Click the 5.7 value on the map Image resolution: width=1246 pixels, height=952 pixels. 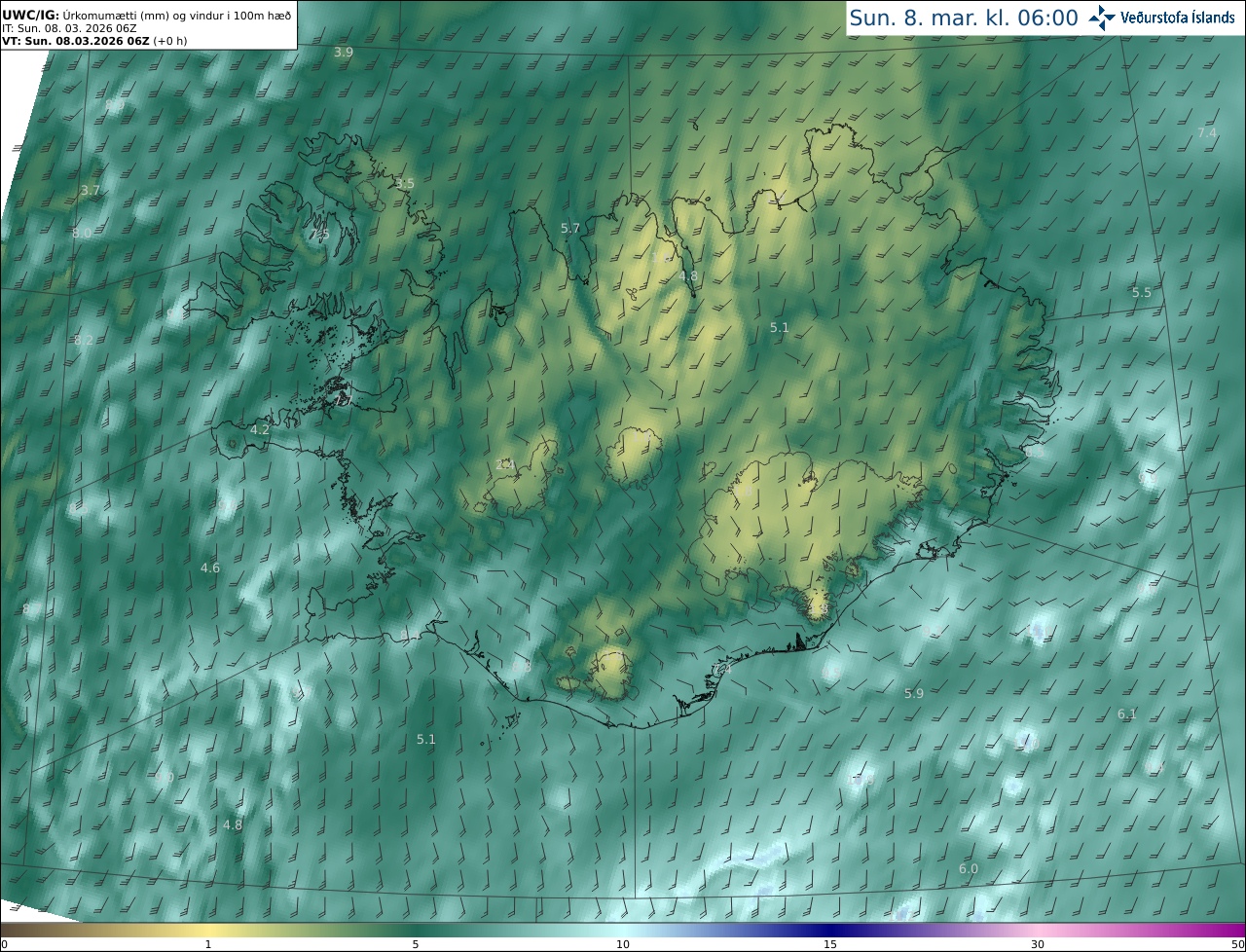570,228
